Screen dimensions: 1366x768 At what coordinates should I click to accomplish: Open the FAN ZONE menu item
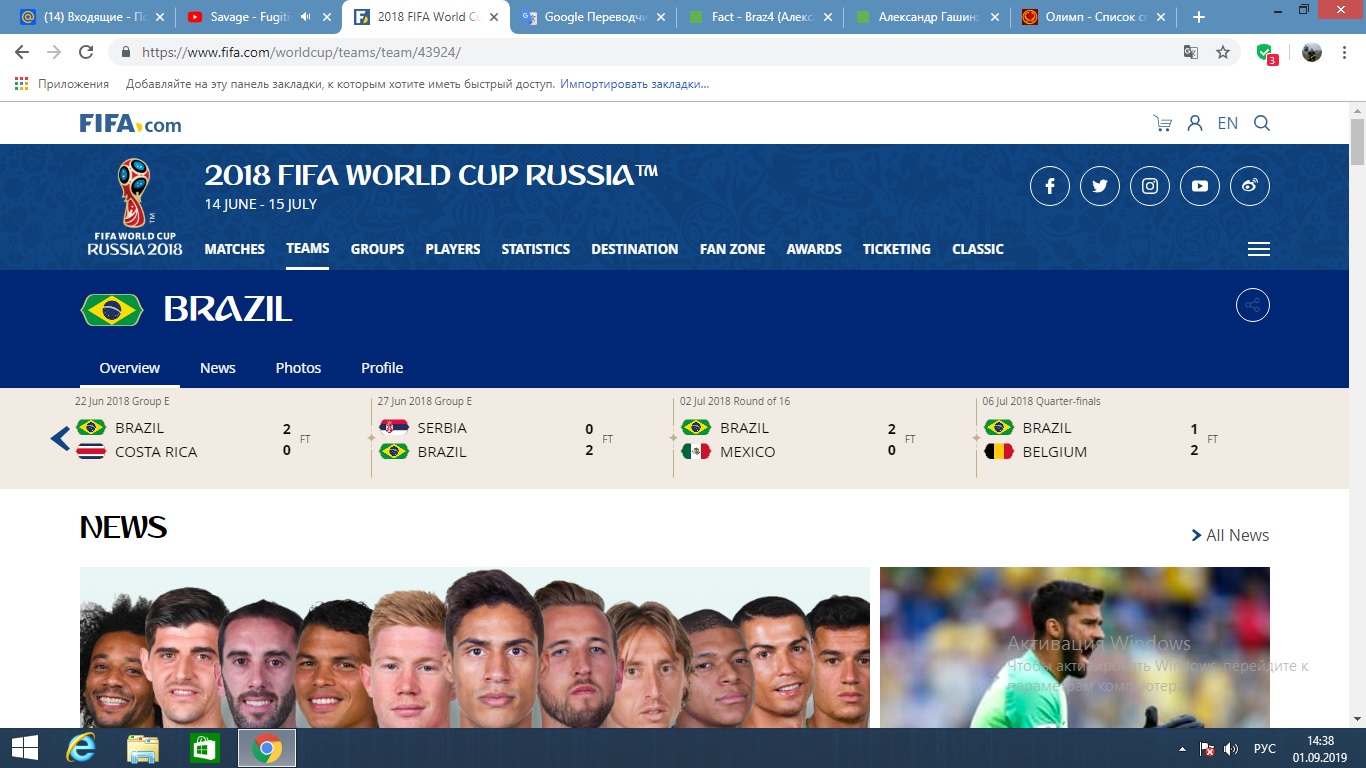[732, 249]
